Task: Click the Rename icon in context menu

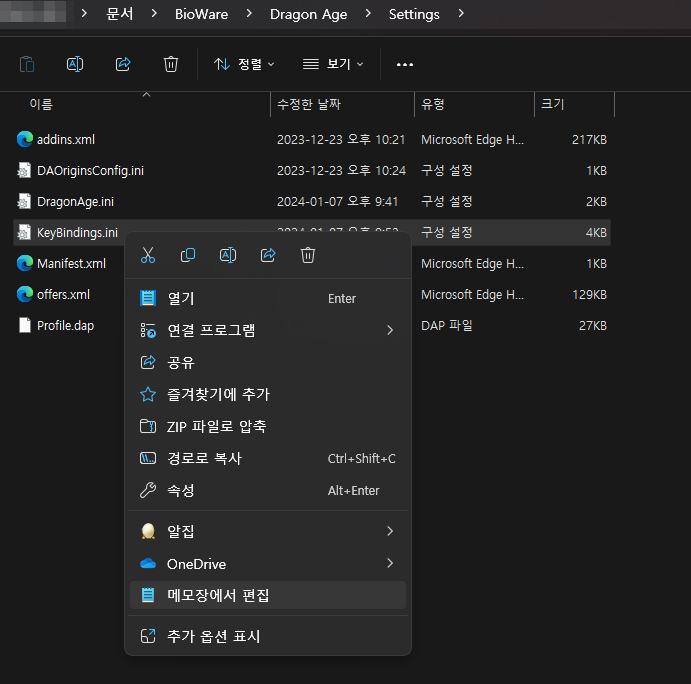Action: [228, 255]
